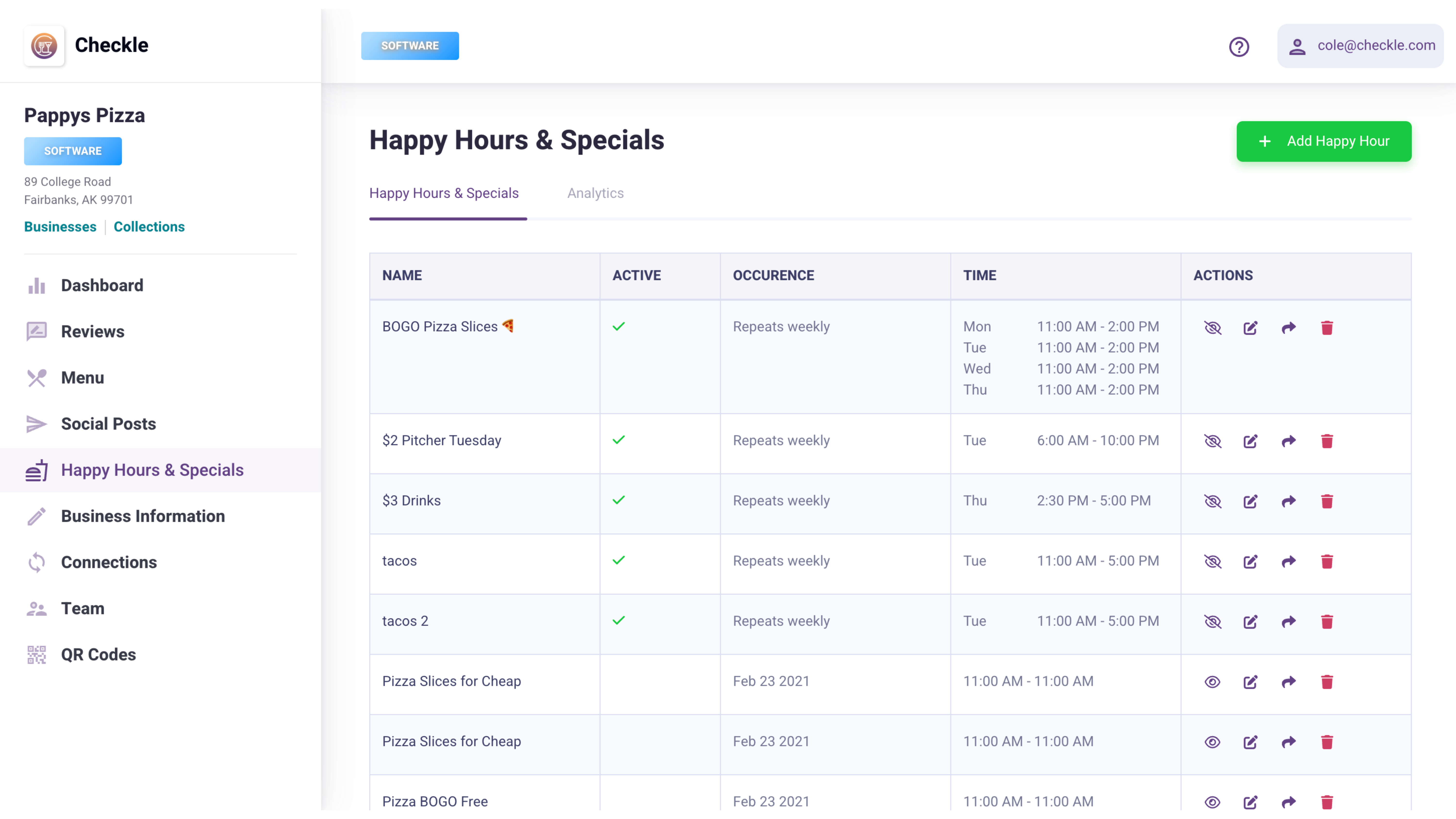
Task: Open the Menu sidebar item
Action: 160,378
